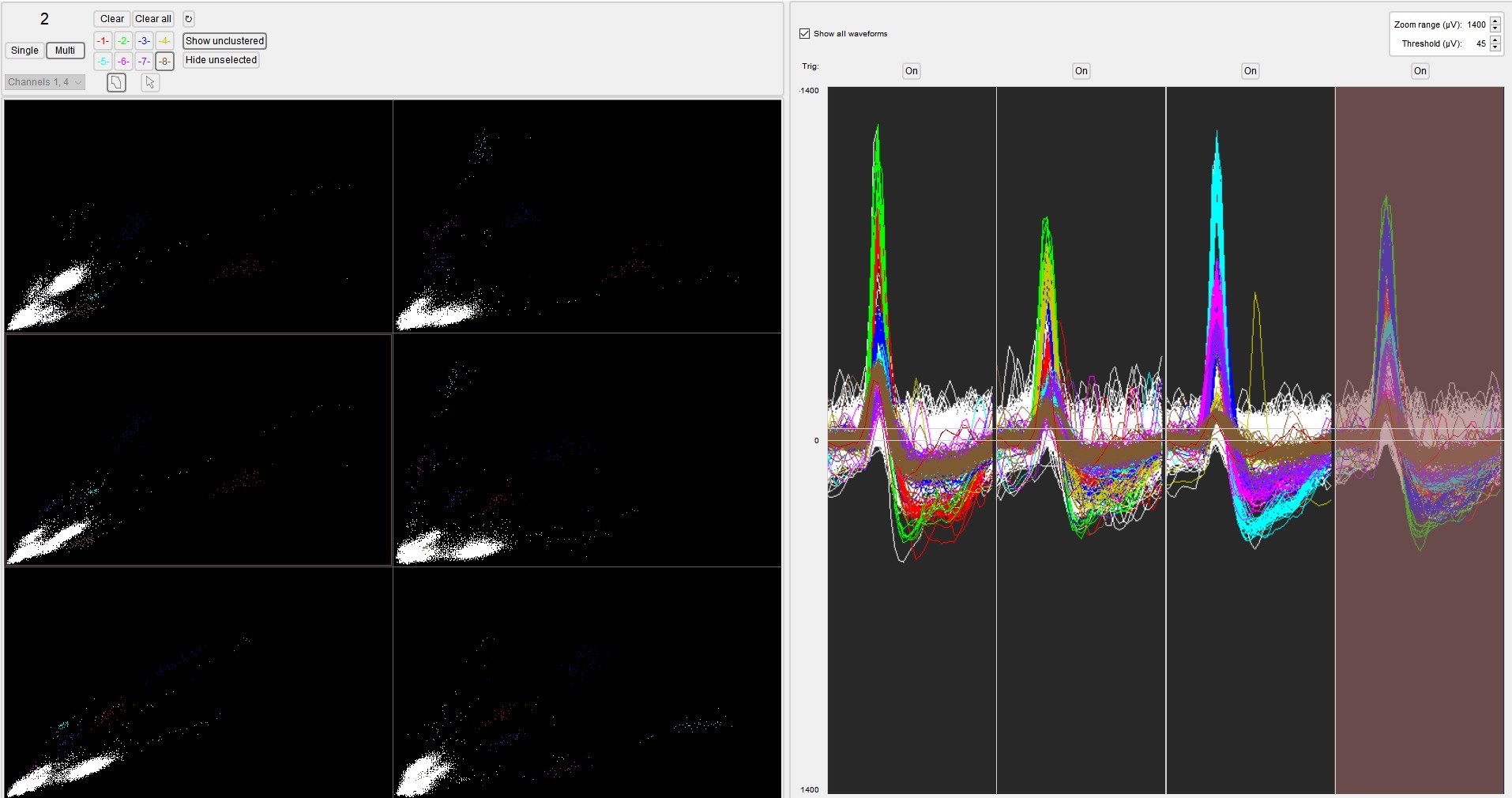Toggle first channel Trig On button
Image resolution: width=1512 pixels, height=798 pixels.
pos(912,71)
